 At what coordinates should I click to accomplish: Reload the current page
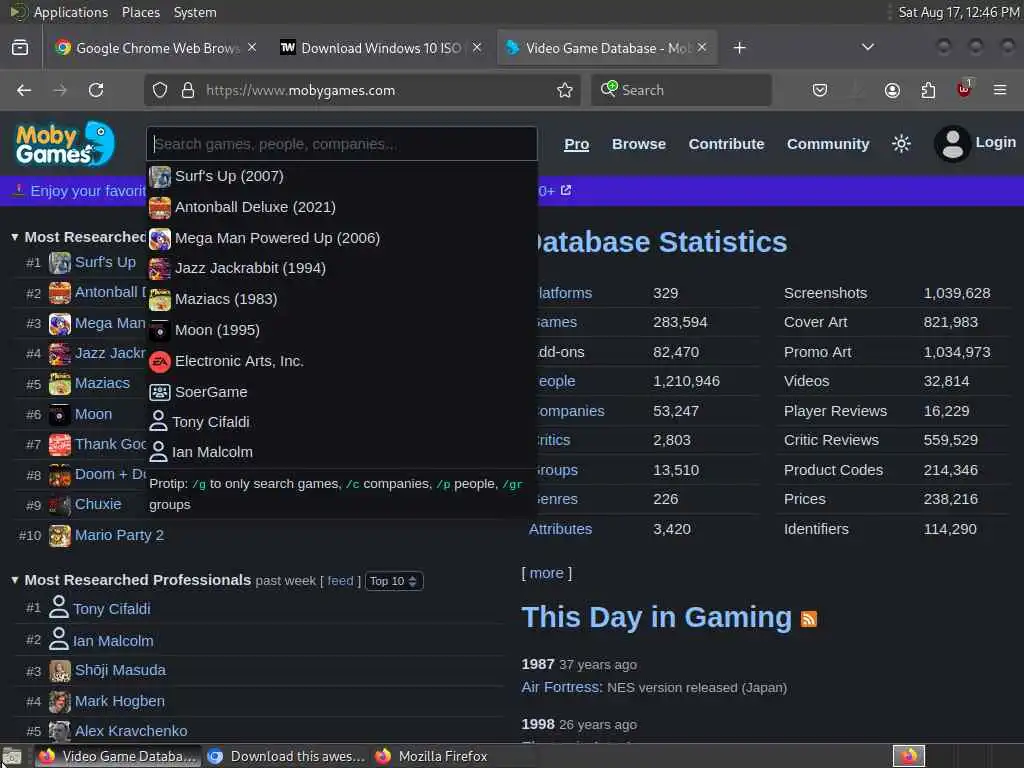tap(96, 90)
